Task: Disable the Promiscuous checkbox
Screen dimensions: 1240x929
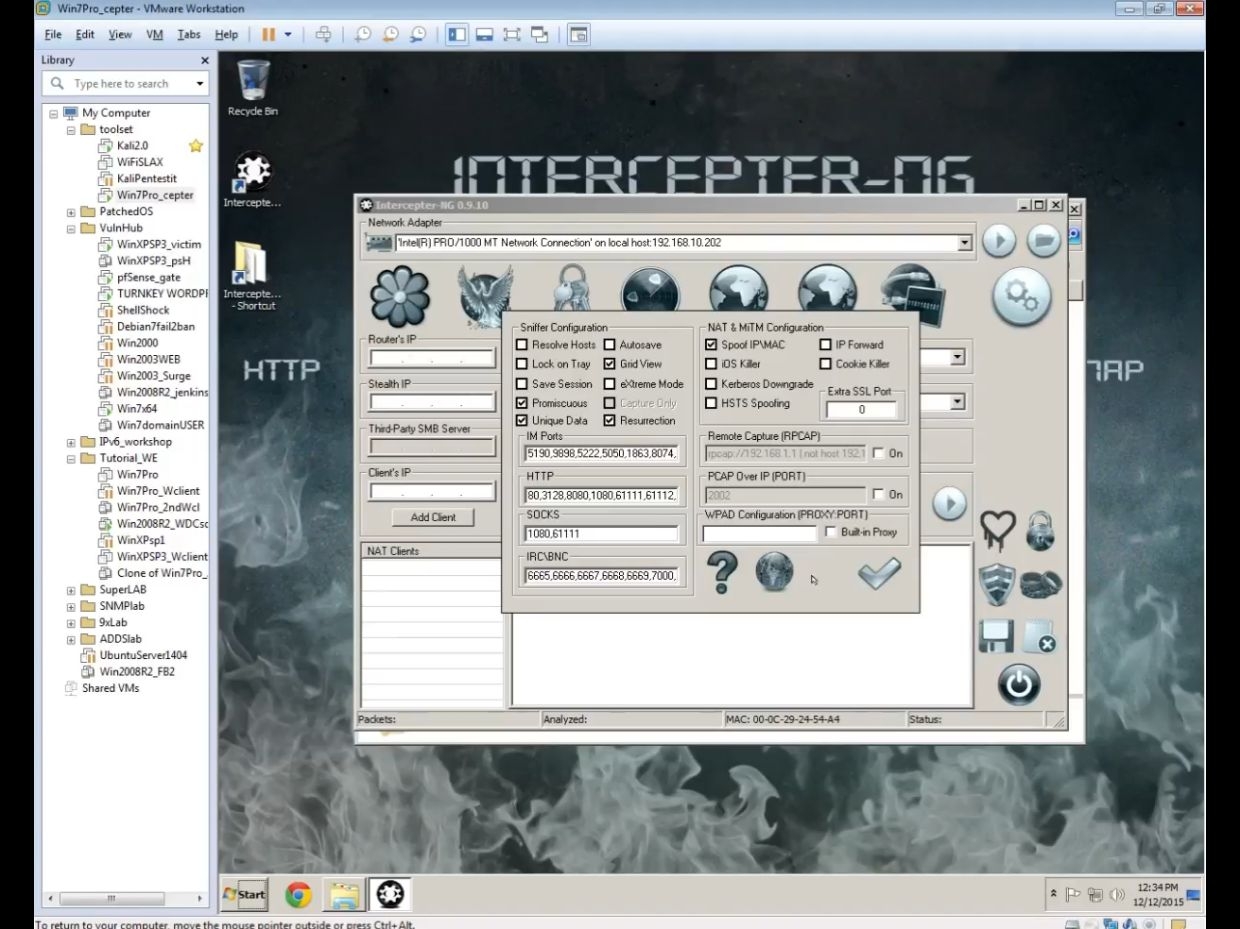Action: [x=521, y=403]
